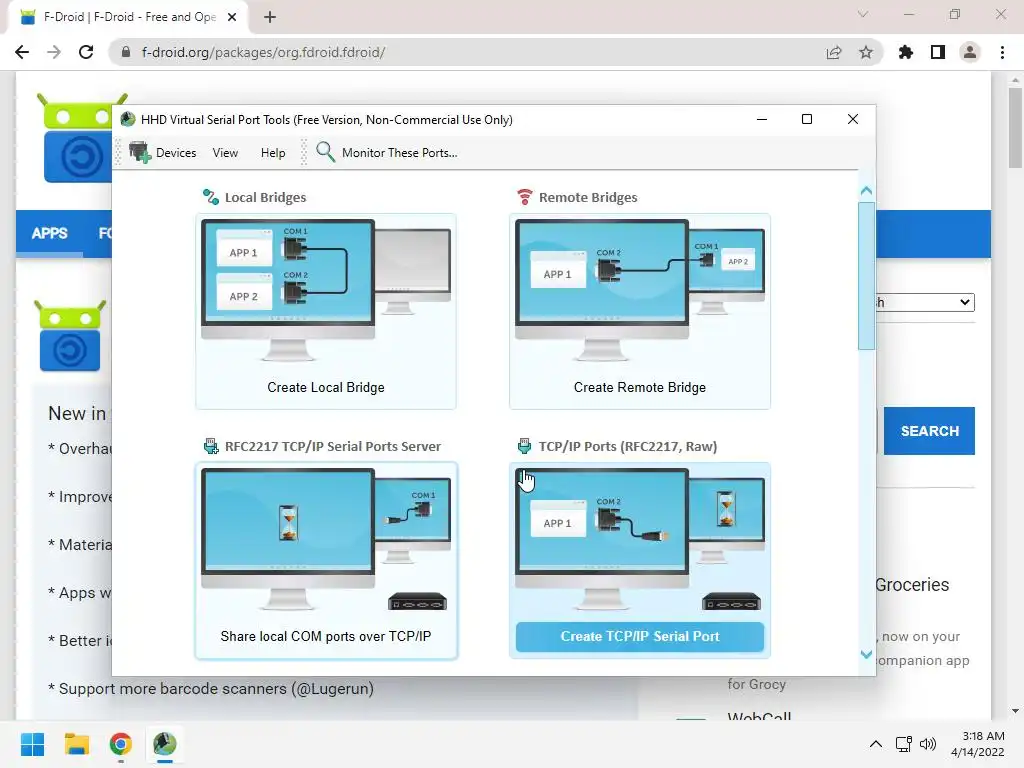Click the magnifier icon beside Monitor These Ports

(x=325, y=152)
